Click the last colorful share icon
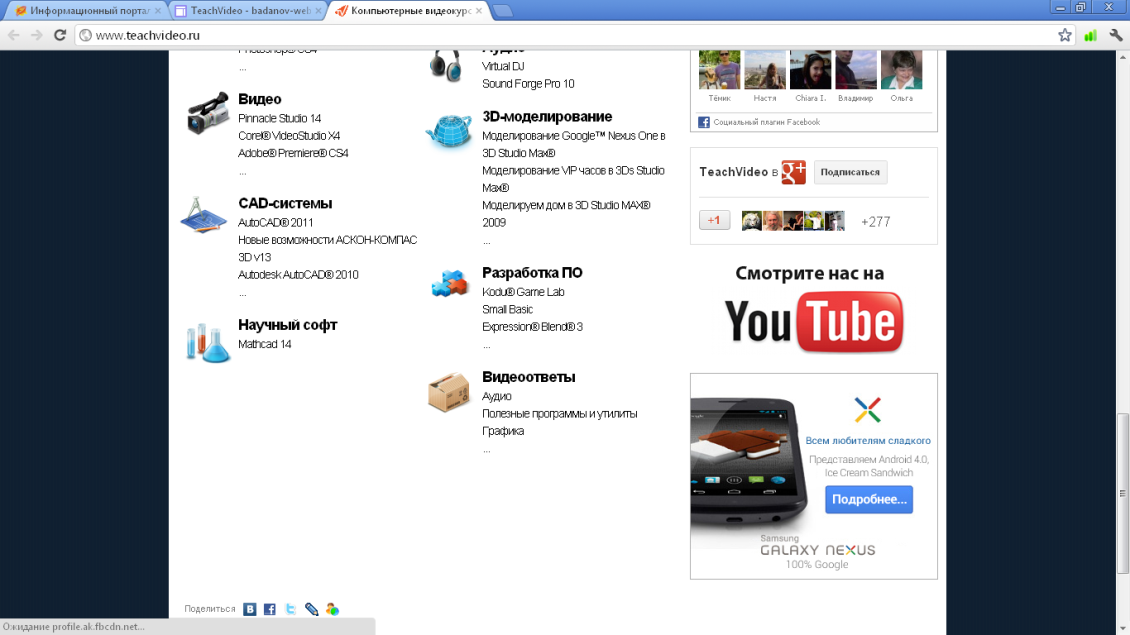Viewport: 1130px width, 635px height. pos(332,609)
